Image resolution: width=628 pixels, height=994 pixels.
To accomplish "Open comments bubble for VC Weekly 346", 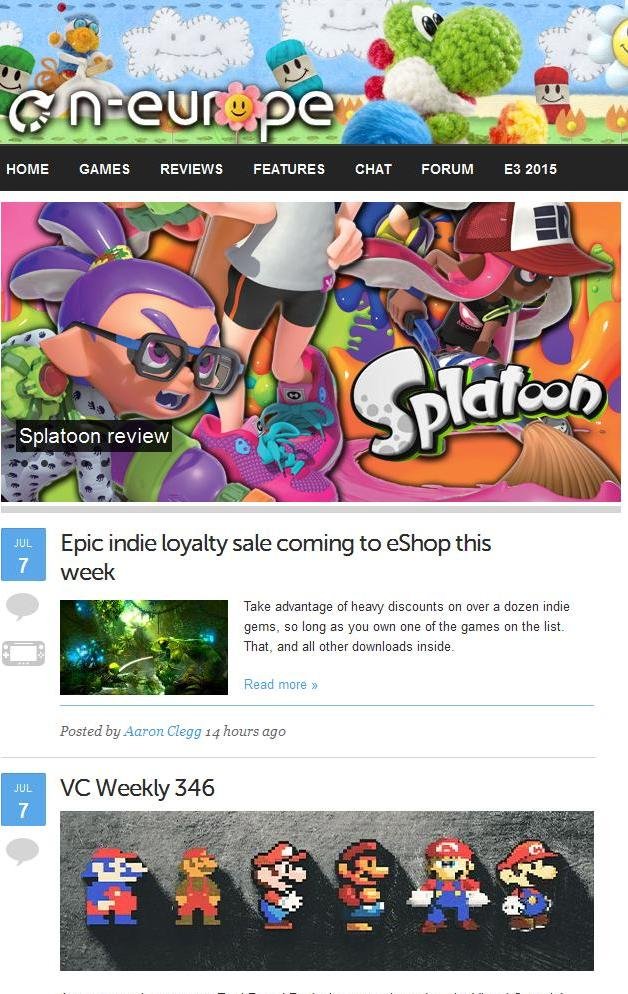I will (22, 851).
